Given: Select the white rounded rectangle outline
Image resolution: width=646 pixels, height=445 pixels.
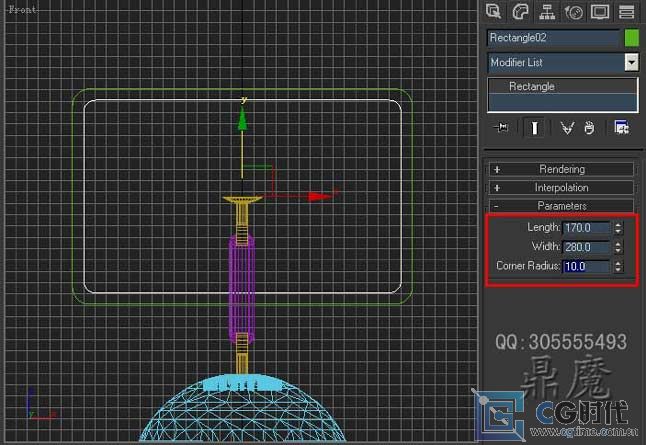Looking at the screenshot, I should (242, 293).
